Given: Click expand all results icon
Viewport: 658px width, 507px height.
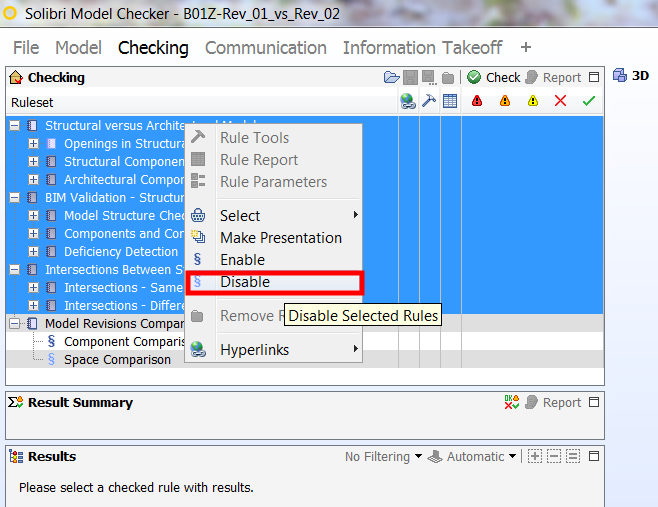Looking at the screenshot, I should pyautogui.click(x=535, y=456).
